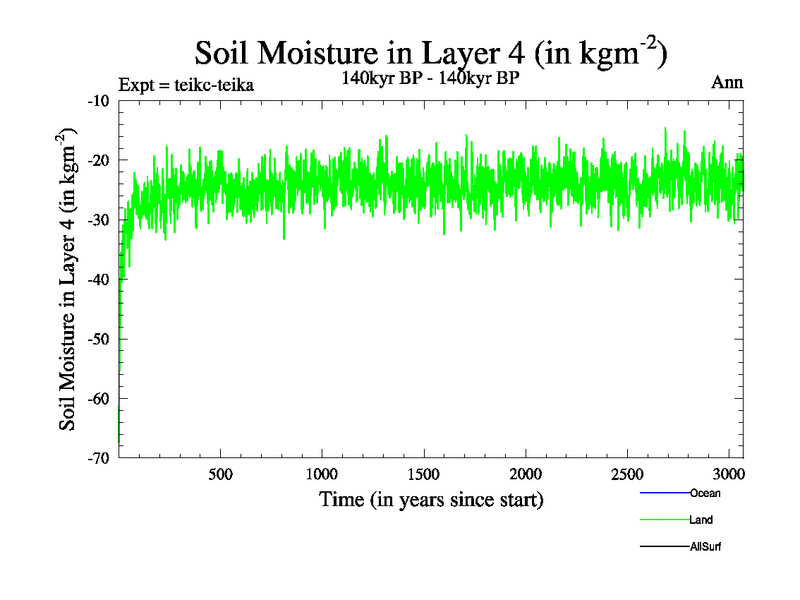Click the green Land legend line
The image size is (800, 600).
coord(664,520)
